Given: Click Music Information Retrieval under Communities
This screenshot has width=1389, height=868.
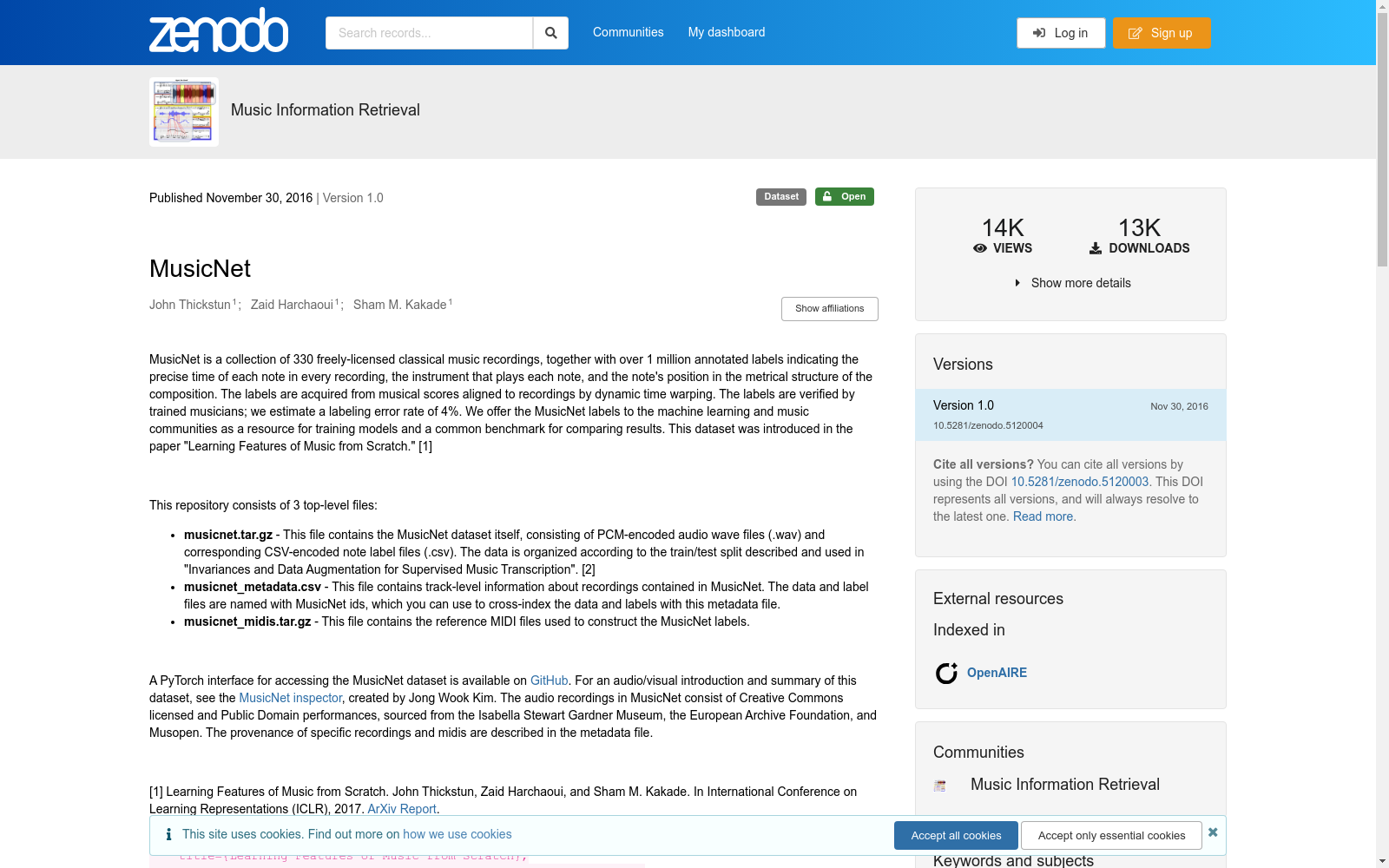Looking at the screenshot, I should tap(1065, 785).
